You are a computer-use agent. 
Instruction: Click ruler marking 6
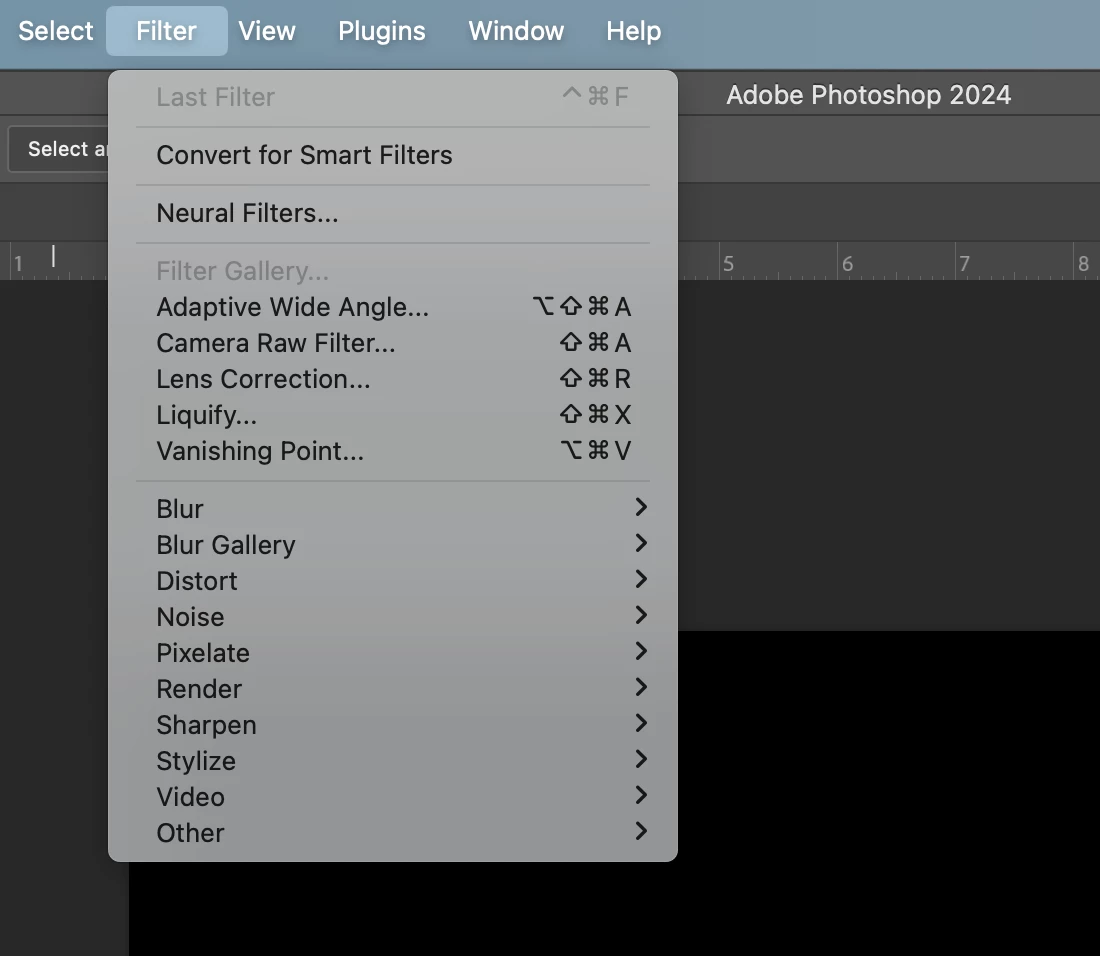pyautogui.click(x=847, y=264)
